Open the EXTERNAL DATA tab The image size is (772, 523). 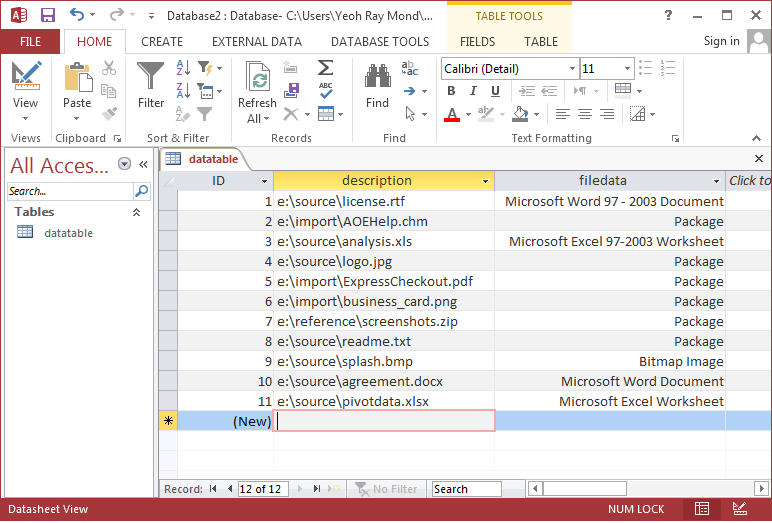[x=256, y=42]
